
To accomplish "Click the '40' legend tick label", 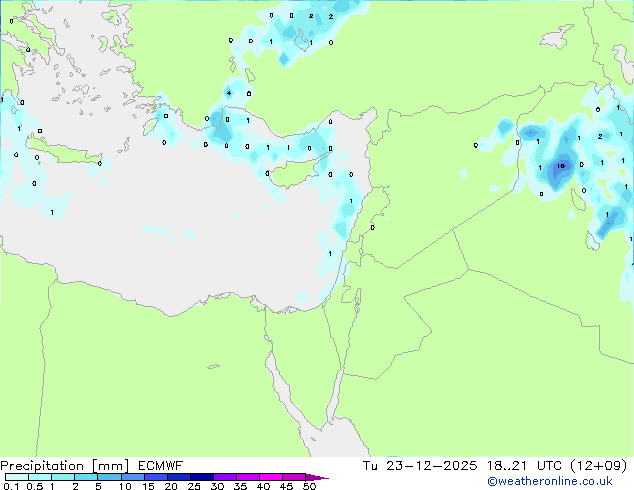I will (263, 486).
